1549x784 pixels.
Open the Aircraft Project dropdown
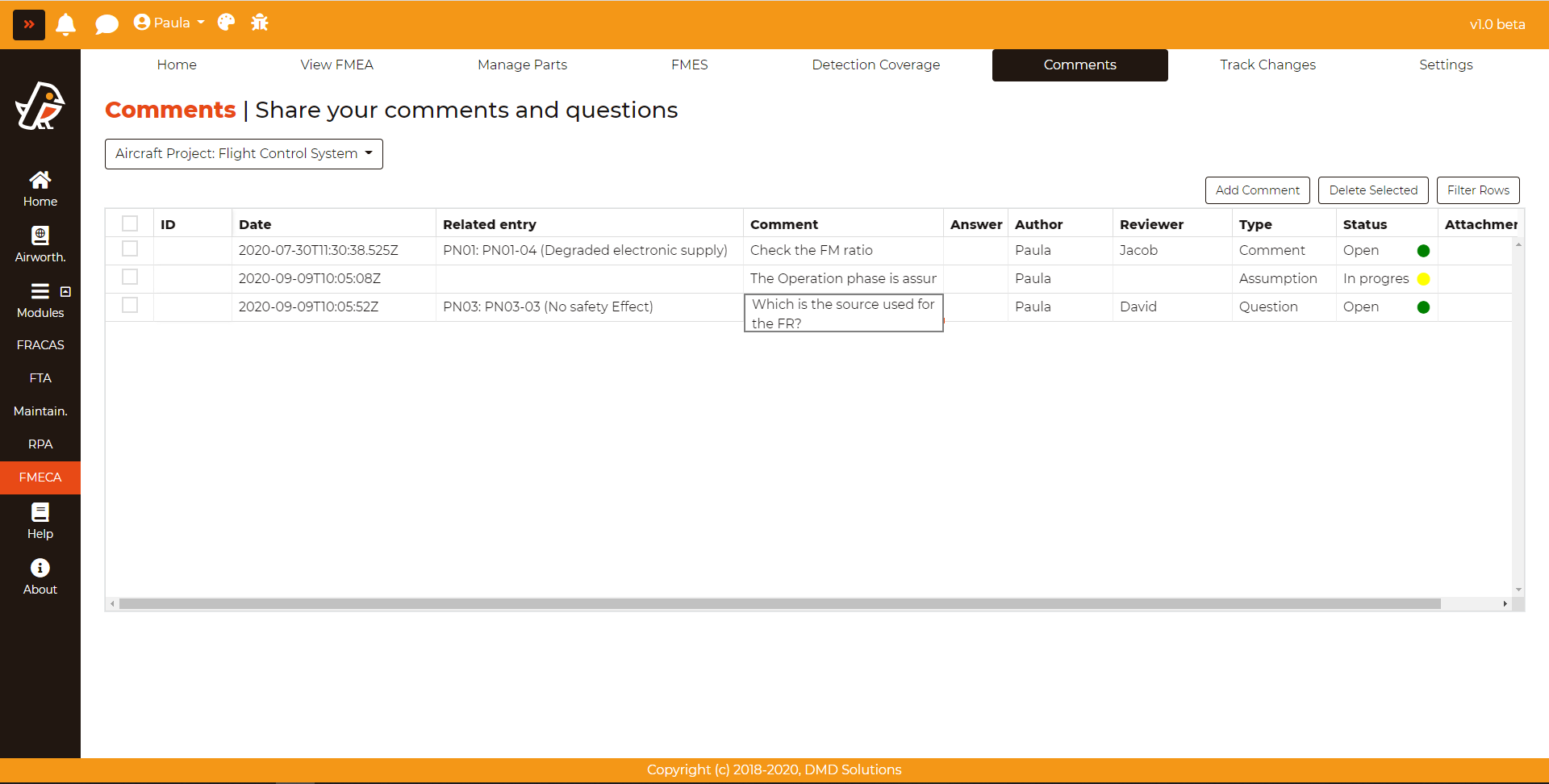(244, 153)
